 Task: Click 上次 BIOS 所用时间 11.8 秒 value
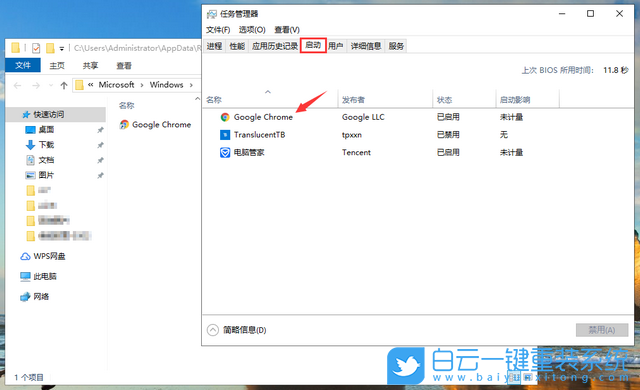(x=616, y=70)
